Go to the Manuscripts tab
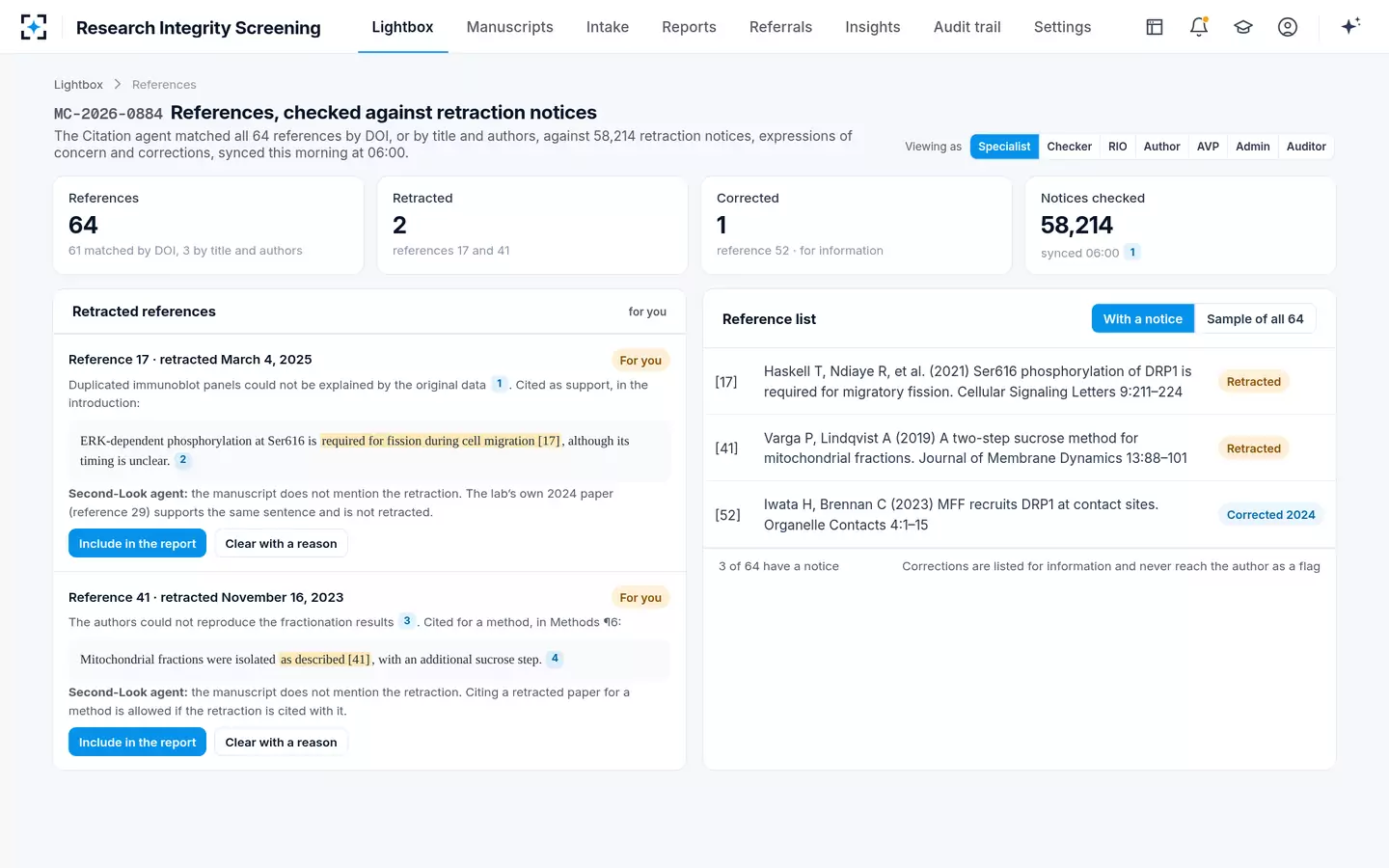1389x868 pixels. [509, 27]
